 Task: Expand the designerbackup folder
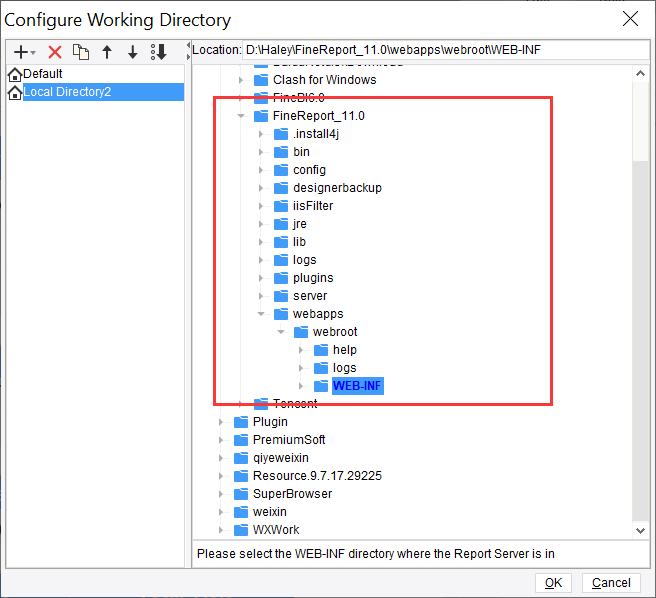(261, 188)
